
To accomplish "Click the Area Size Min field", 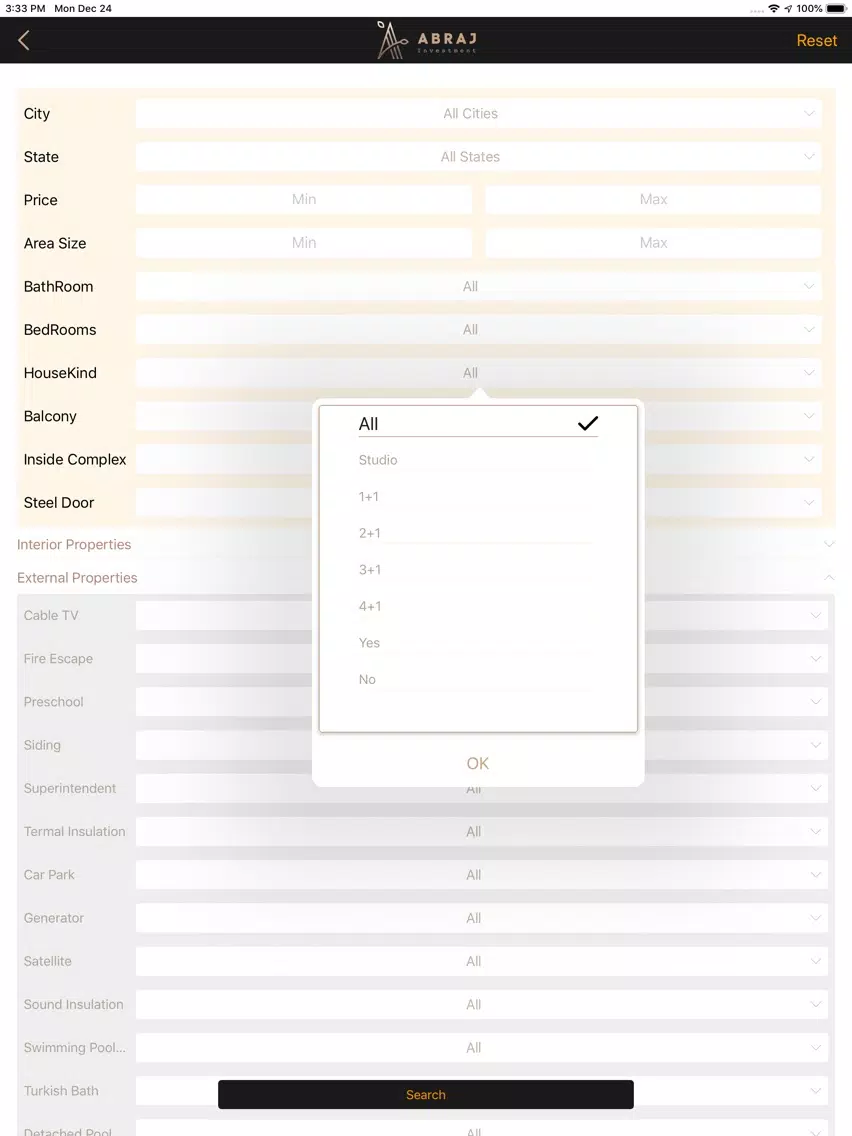I will pos(304,243).
